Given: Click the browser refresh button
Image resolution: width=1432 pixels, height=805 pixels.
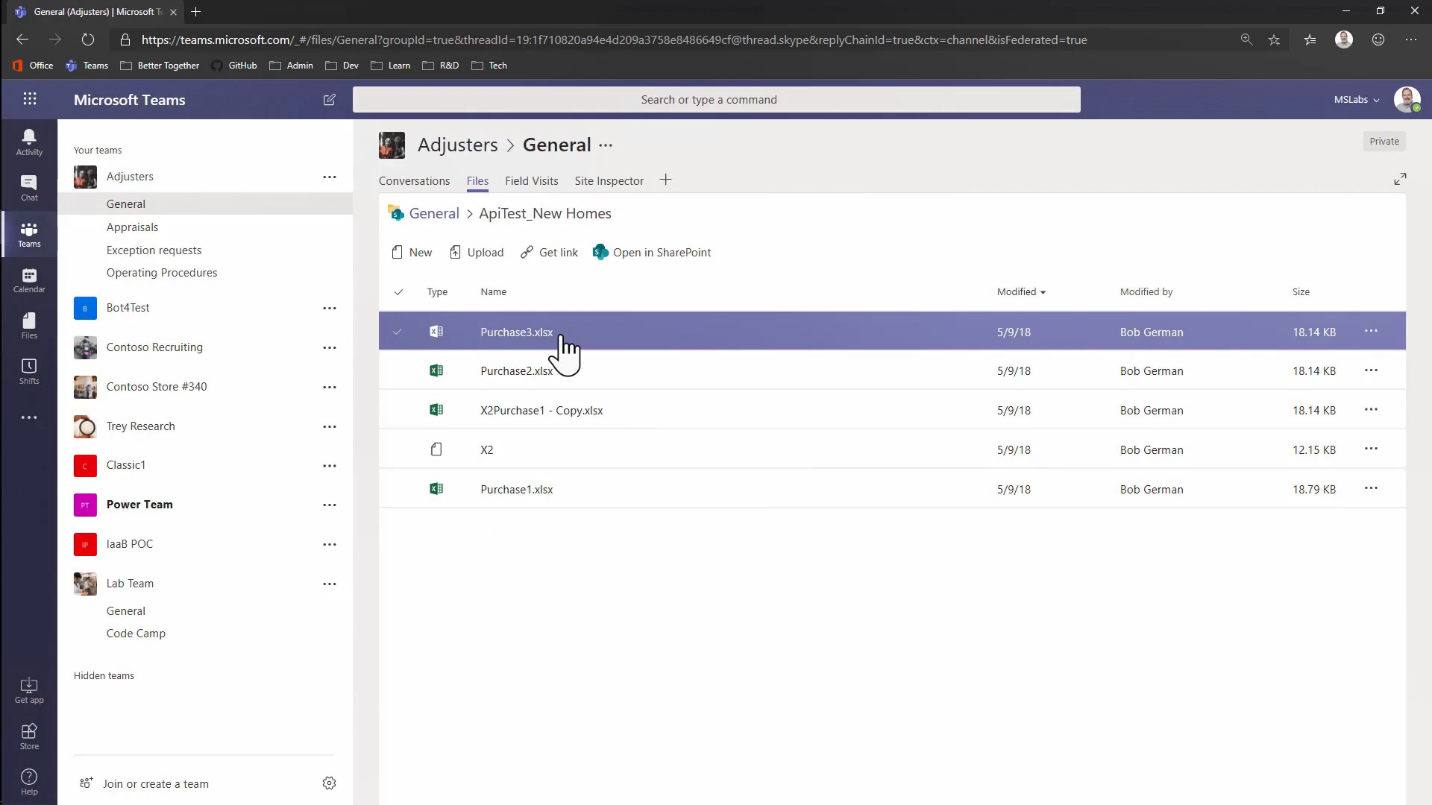Looking at the screenshot, I should click(x=88, y=40).
